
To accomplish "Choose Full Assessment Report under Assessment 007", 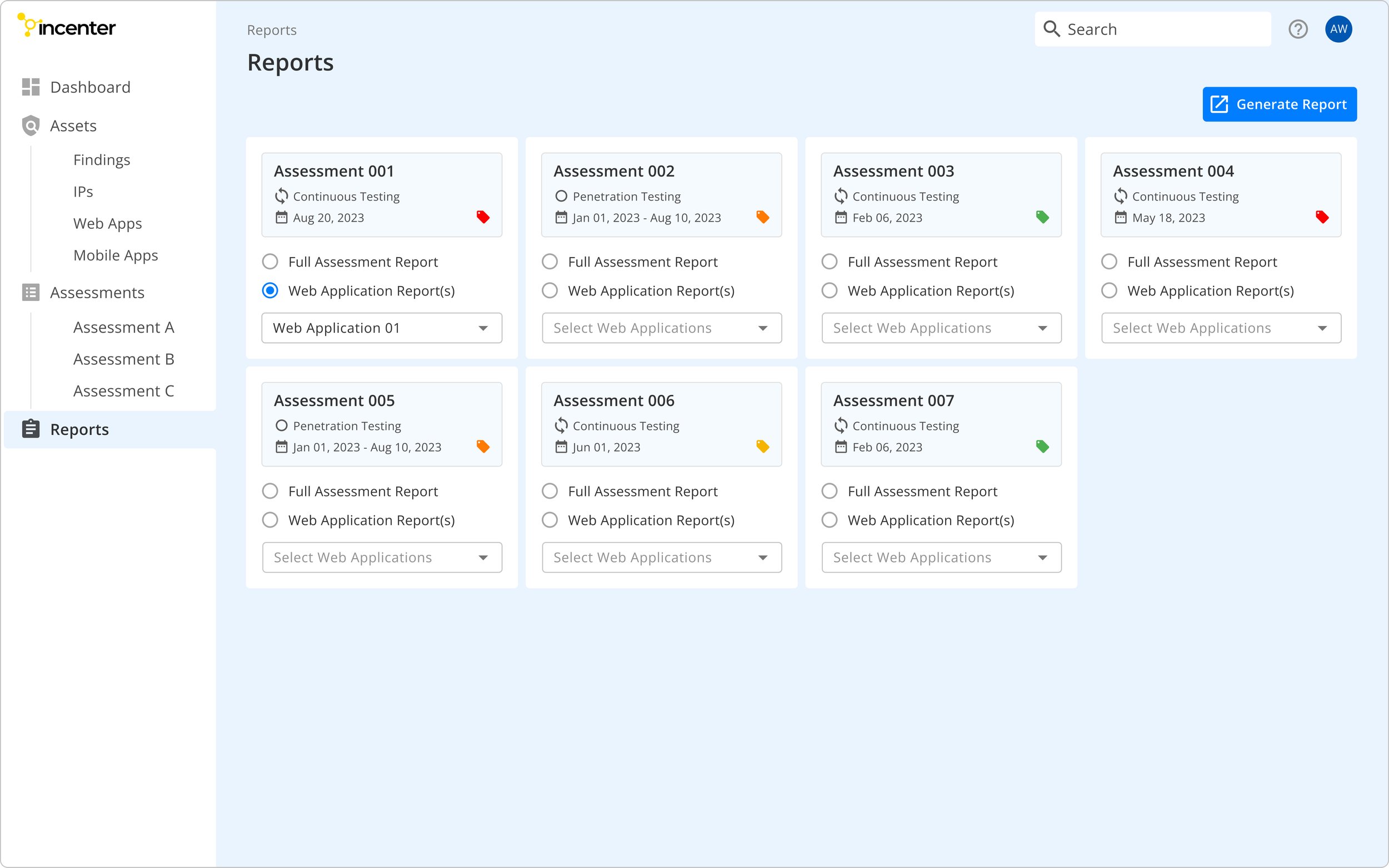I will point(829,491).
